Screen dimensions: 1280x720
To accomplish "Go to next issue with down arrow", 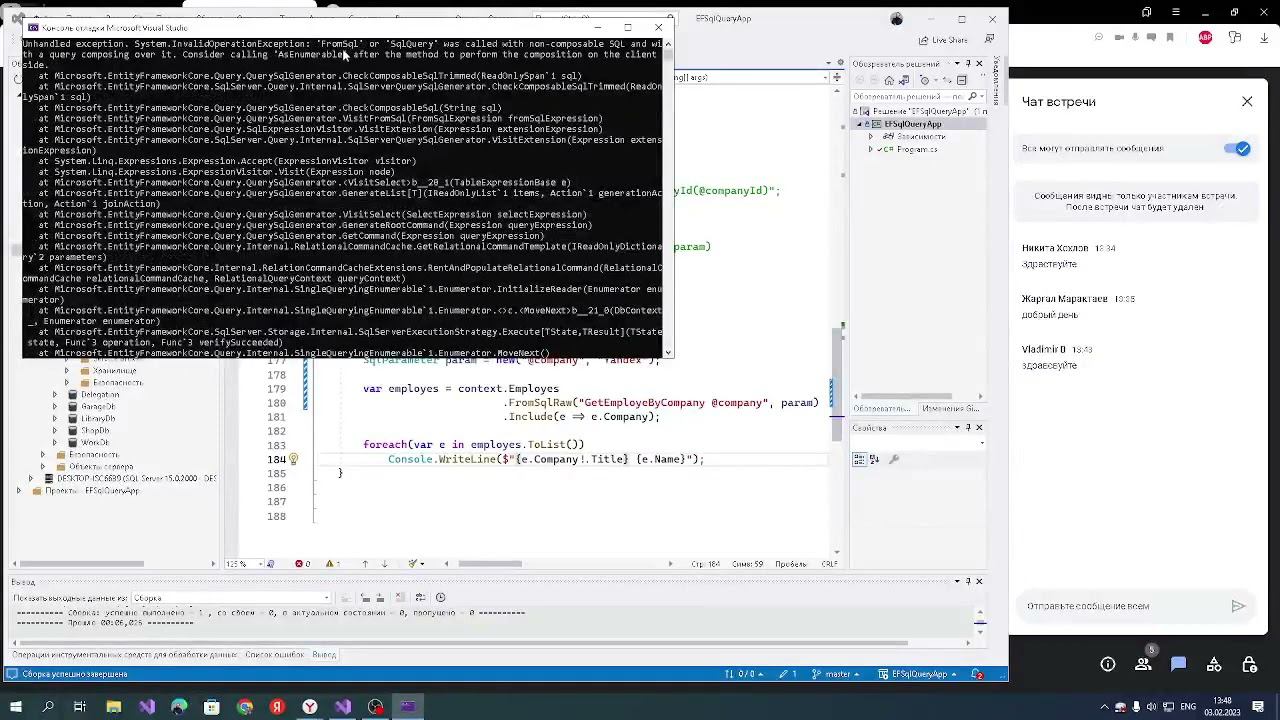I will tap(387, 564).
